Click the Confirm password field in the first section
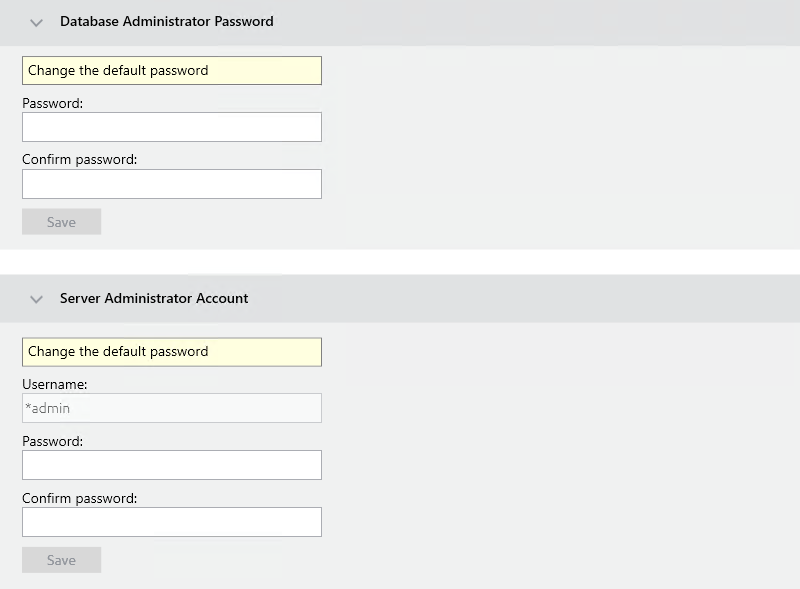Screen dimensions: 800x589 [170, 184]
